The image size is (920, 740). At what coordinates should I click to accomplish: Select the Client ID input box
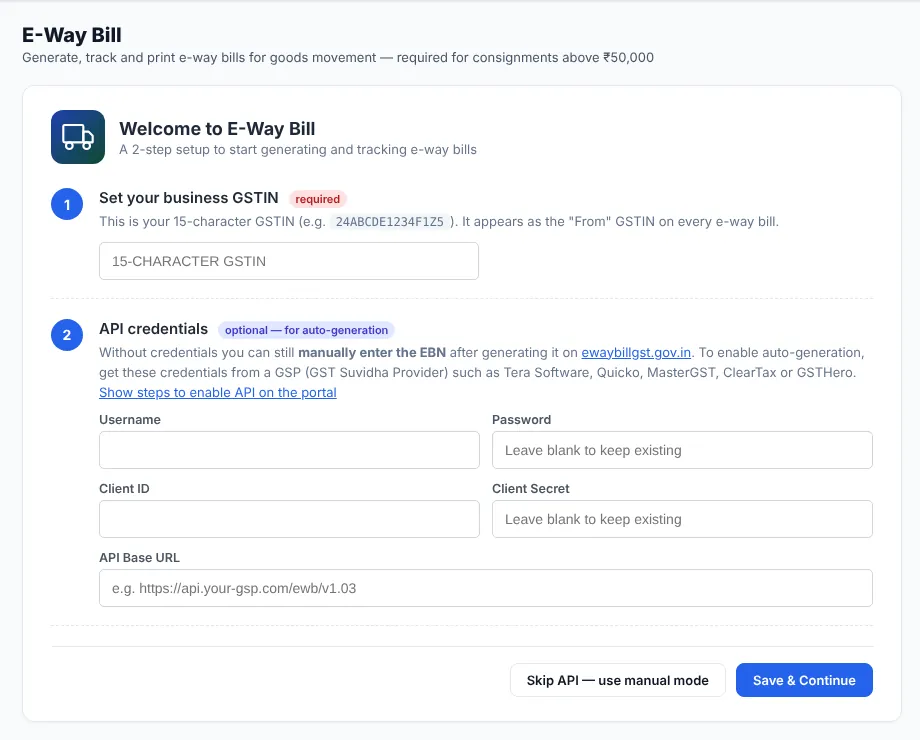tap(289, 519)
